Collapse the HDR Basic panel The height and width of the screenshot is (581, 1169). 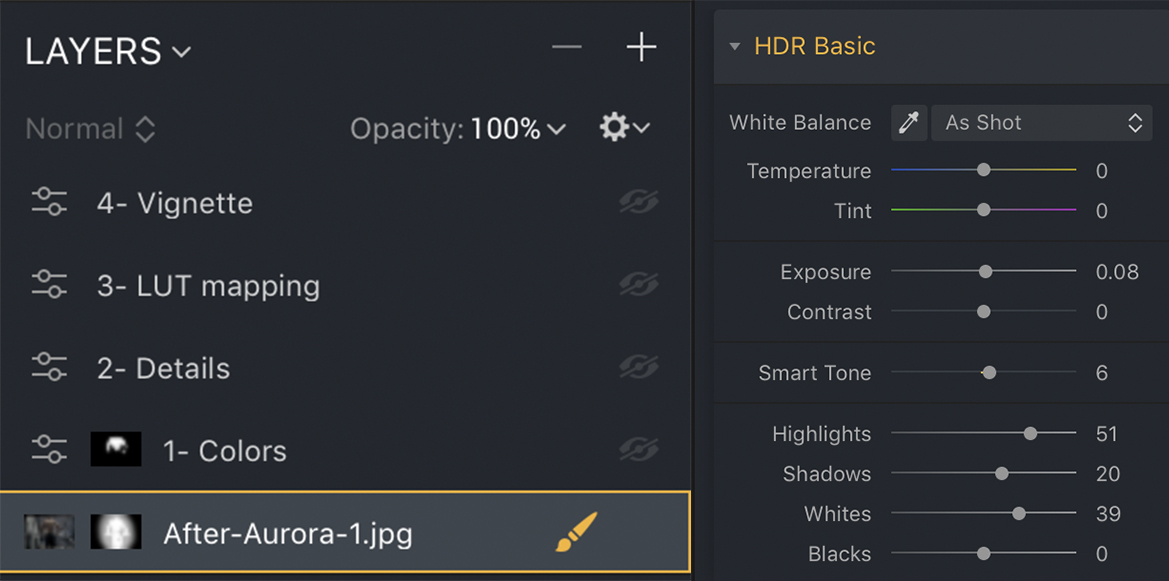735,46
